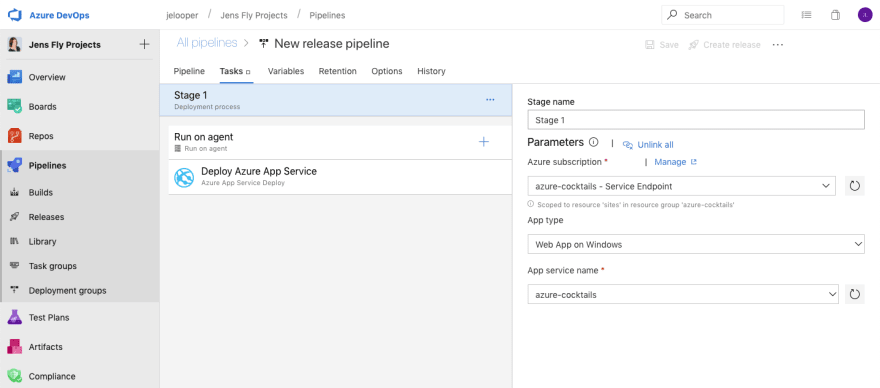Viewport: 880px width, 388px height.
Task: Click into the Search box
Action: tap(723, 15)
